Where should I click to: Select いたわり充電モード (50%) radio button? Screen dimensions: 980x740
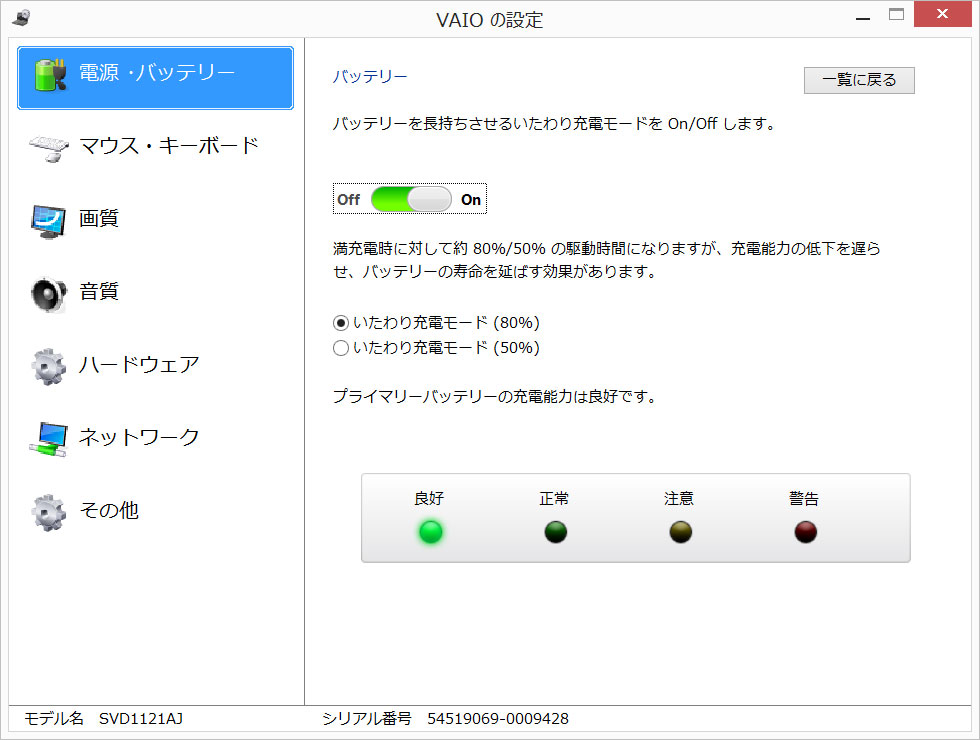coord(341,348)
